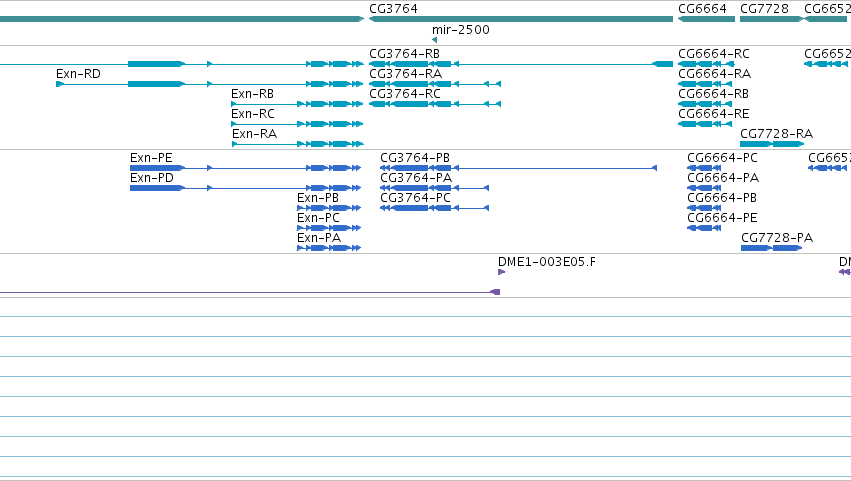Click the CG7728-PA protein feature bar
The width and height of the screenshot is (851, 481).
point(771,248)
